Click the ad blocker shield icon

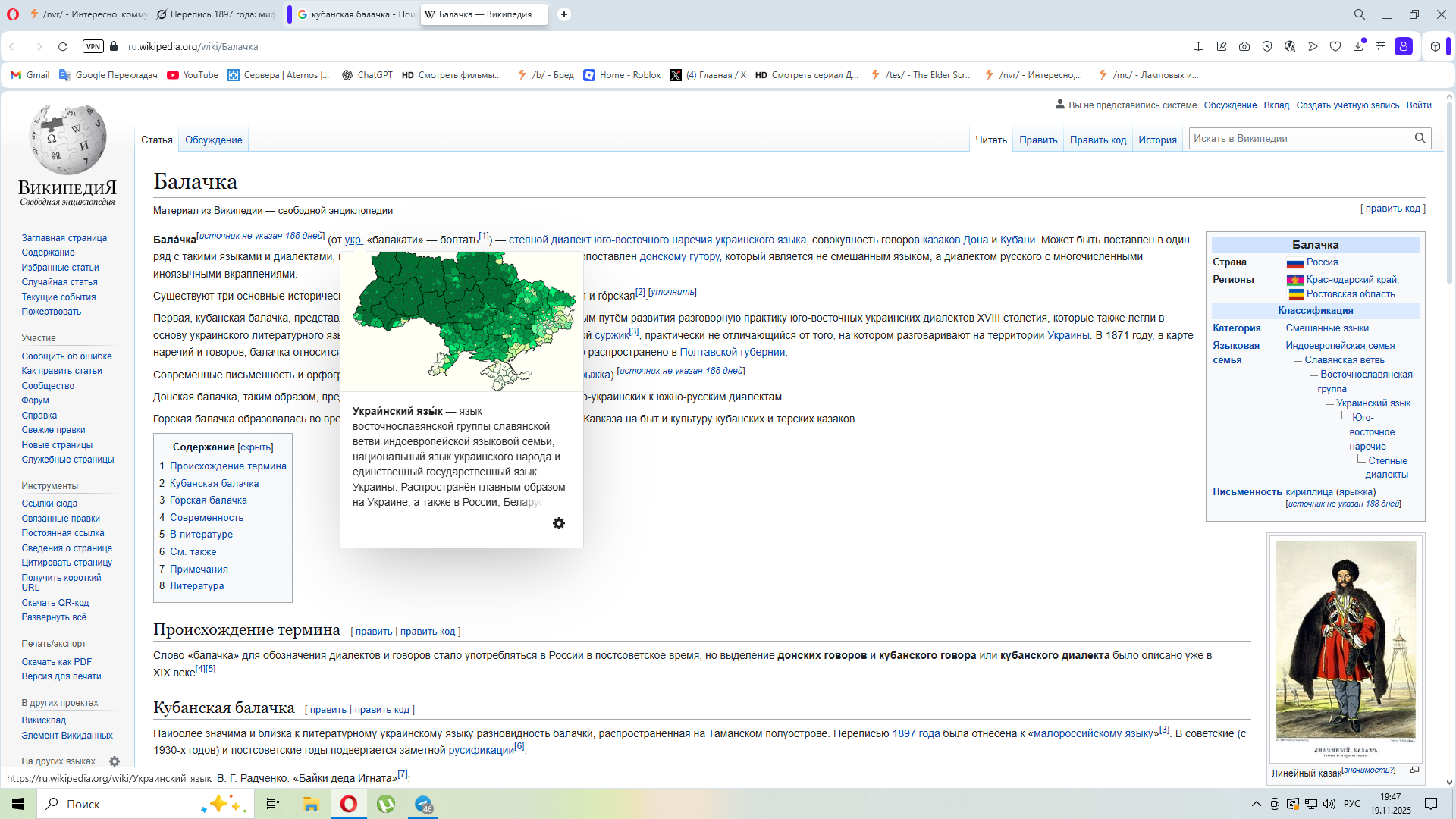(x=1267, y=46)
